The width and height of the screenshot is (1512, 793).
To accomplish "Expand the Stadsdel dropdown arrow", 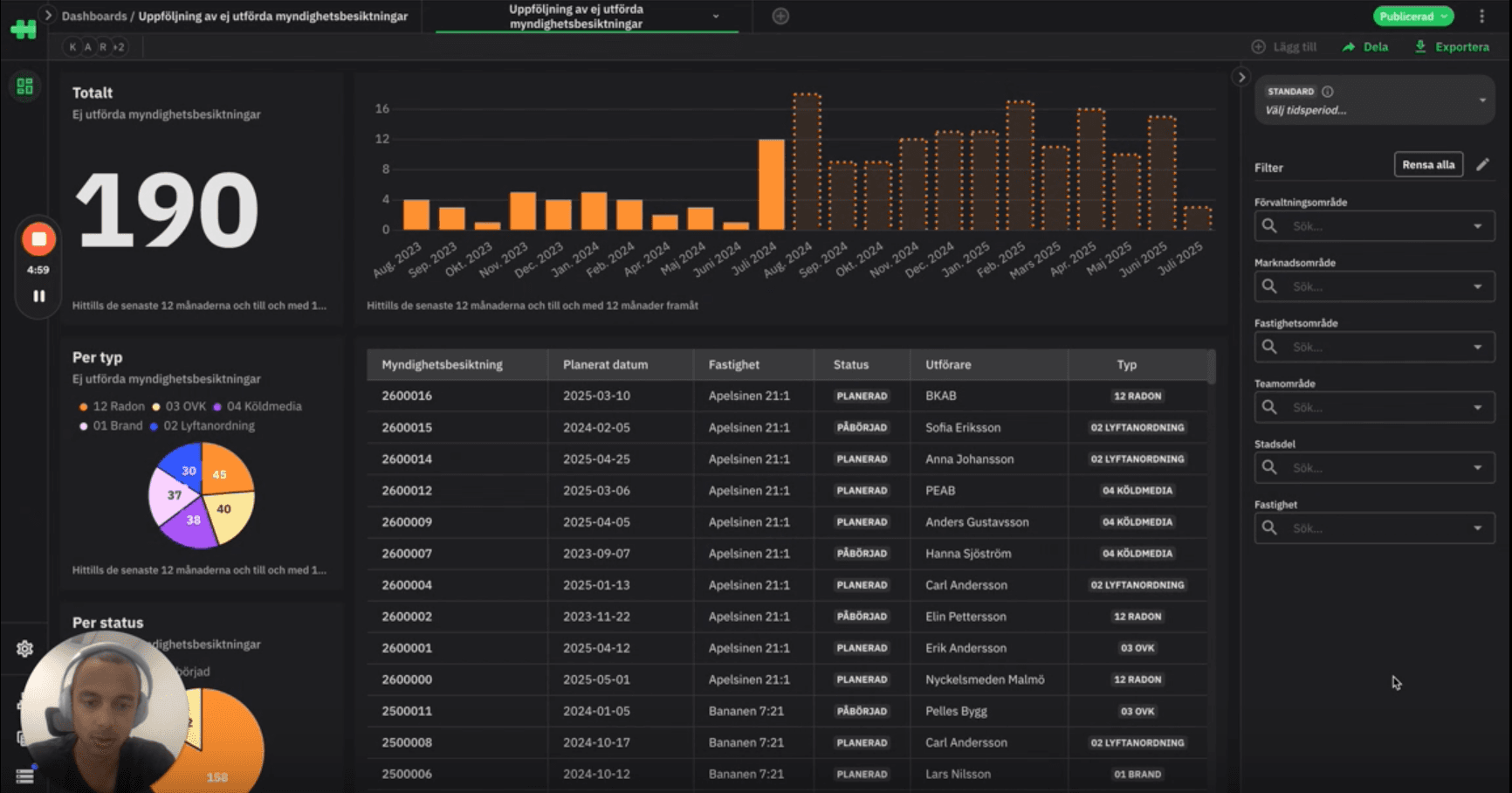I will [1478, 467].
